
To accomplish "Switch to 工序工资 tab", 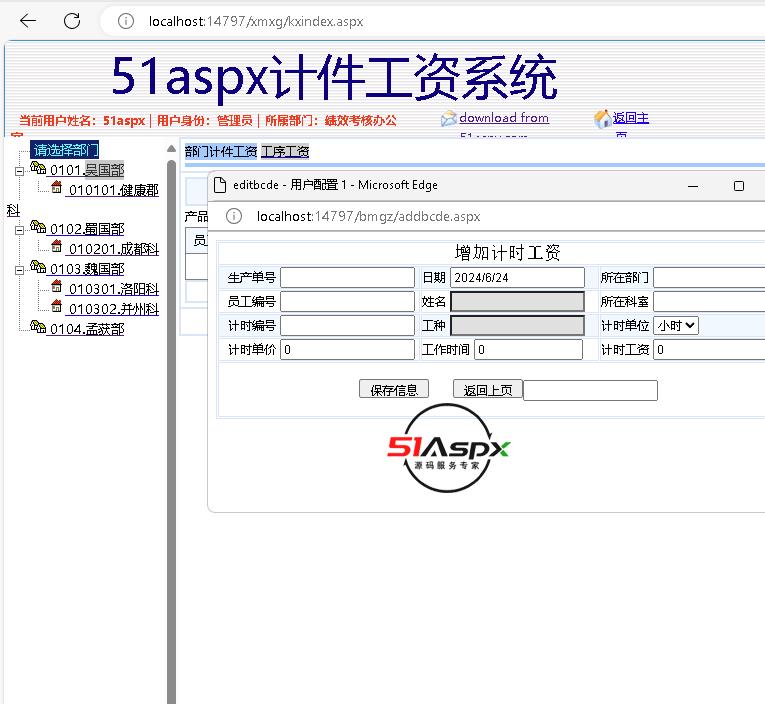I will pos(285,151).
